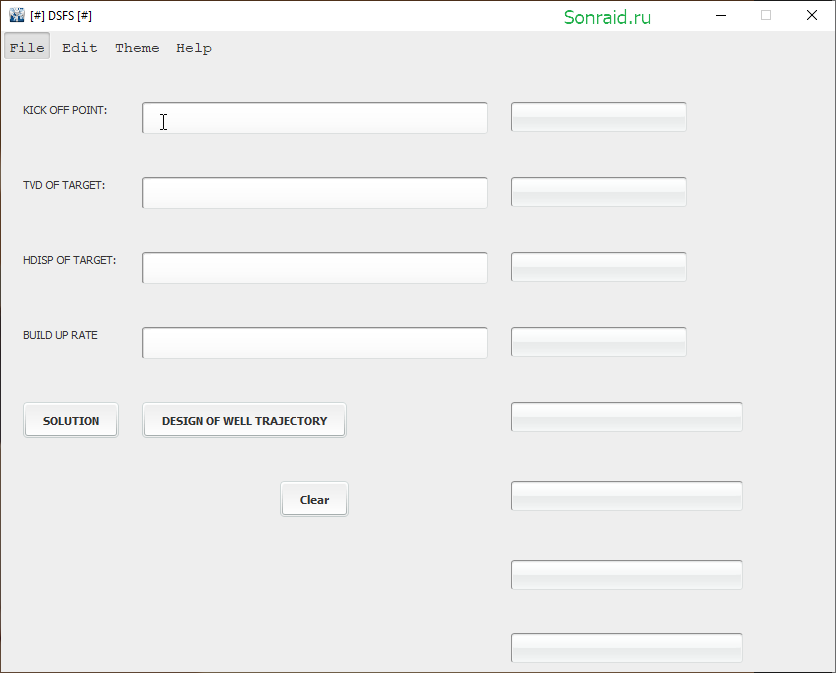Click the result box beside HDISP OF TARGET

pos(599,267)
